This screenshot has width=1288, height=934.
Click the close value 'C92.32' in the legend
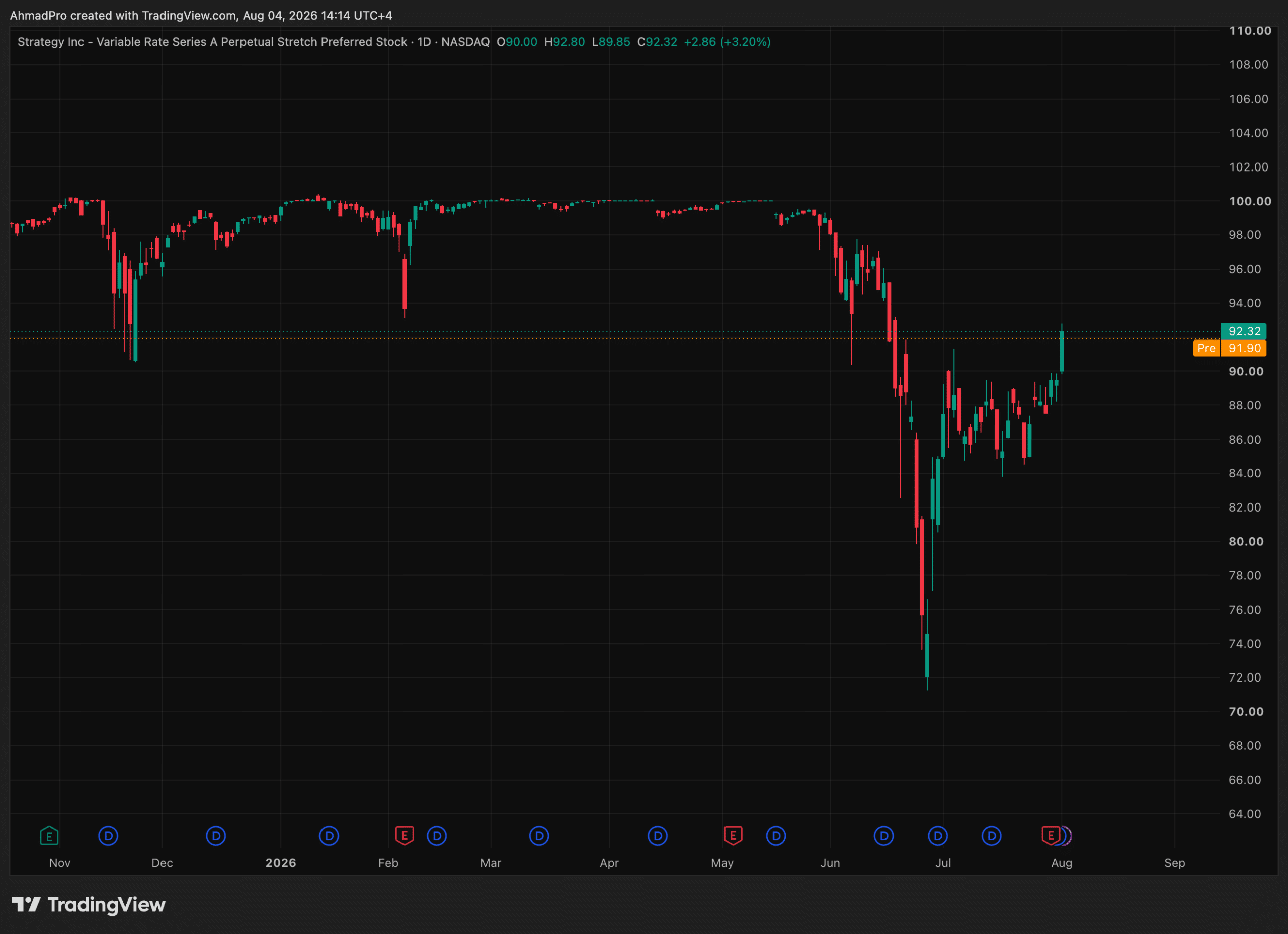657,42
